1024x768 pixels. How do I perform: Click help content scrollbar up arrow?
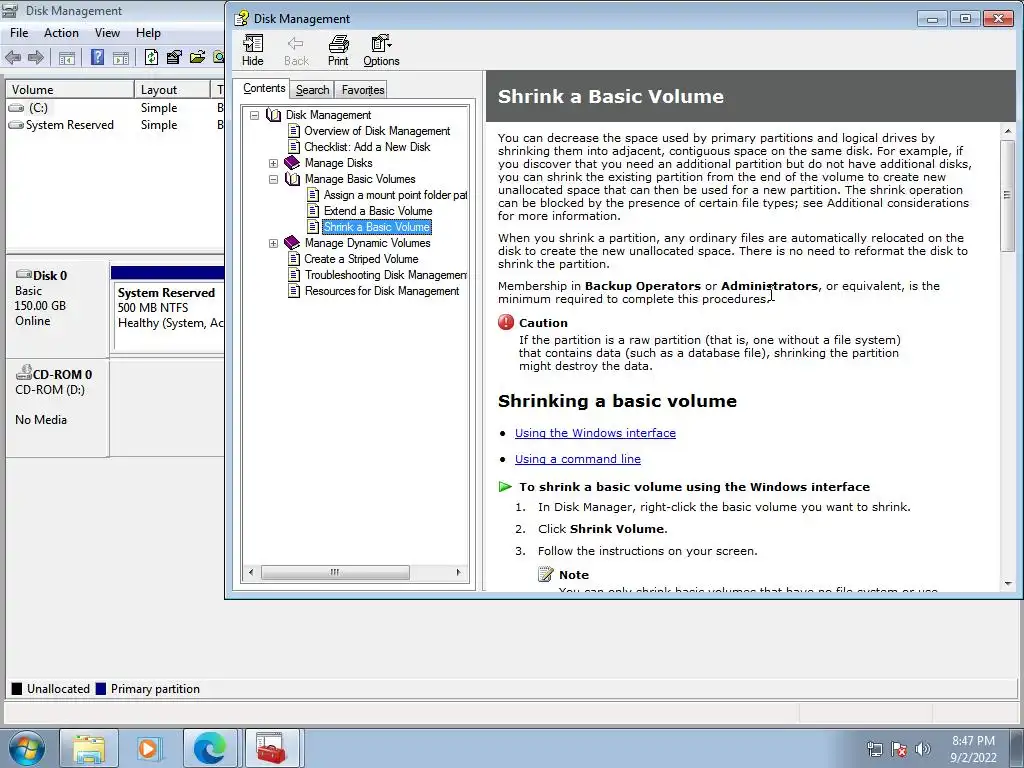click(x=1008, y=132)
